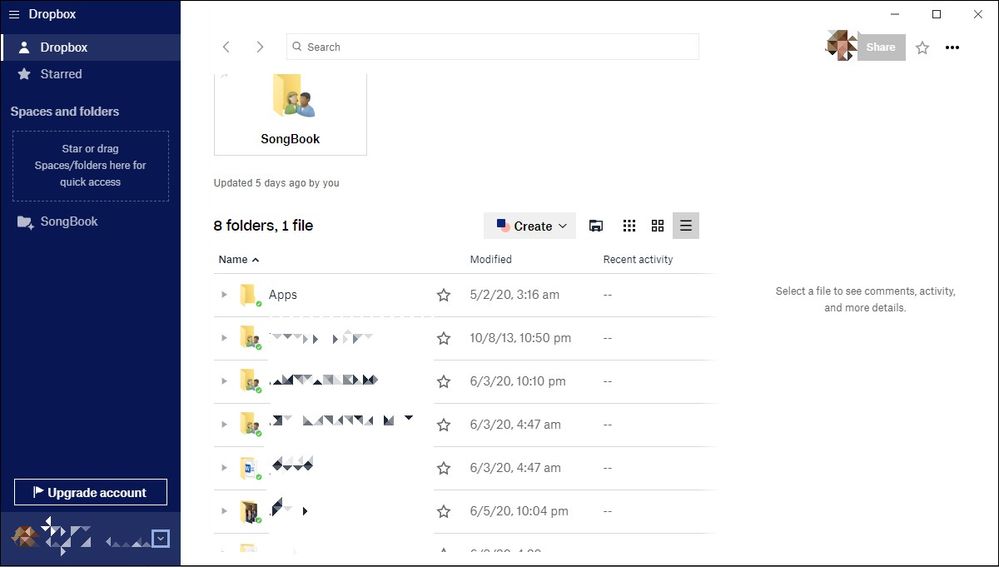Minimize the Dropbox window

[895, 14]
